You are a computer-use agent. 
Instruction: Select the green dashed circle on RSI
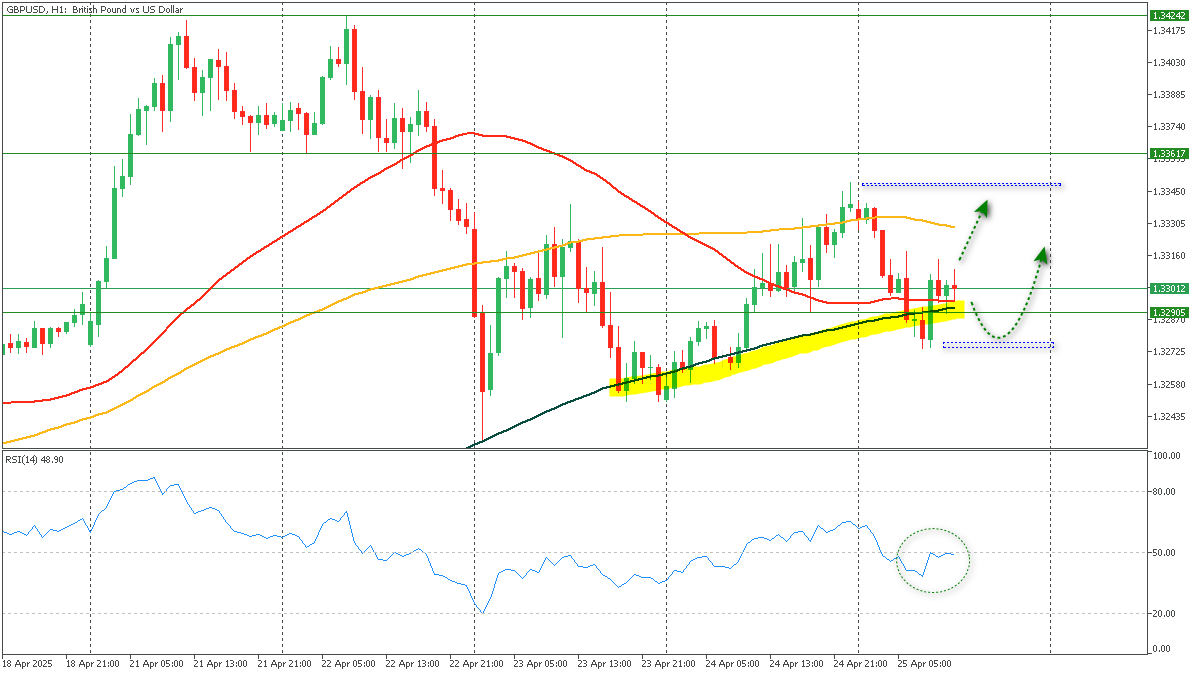(x=934, y=560)
